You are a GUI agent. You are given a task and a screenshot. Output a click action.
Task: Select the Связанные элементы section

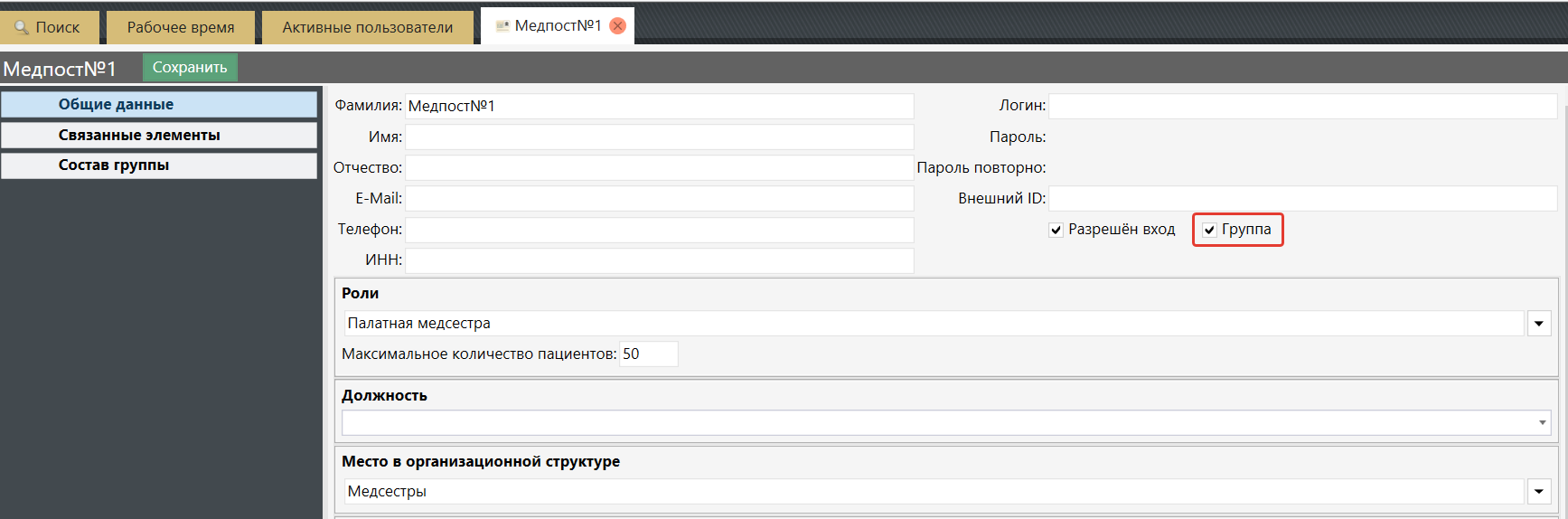click(159, 136)
